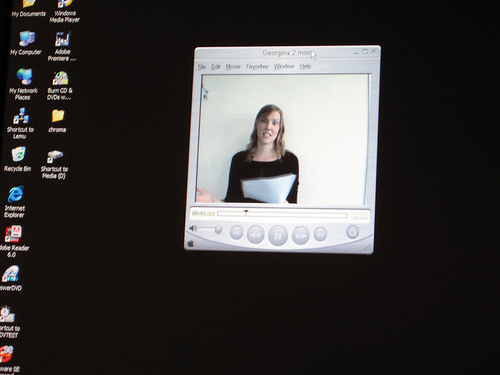
Task: Click the round content guide button
Action: coord(352,232)
